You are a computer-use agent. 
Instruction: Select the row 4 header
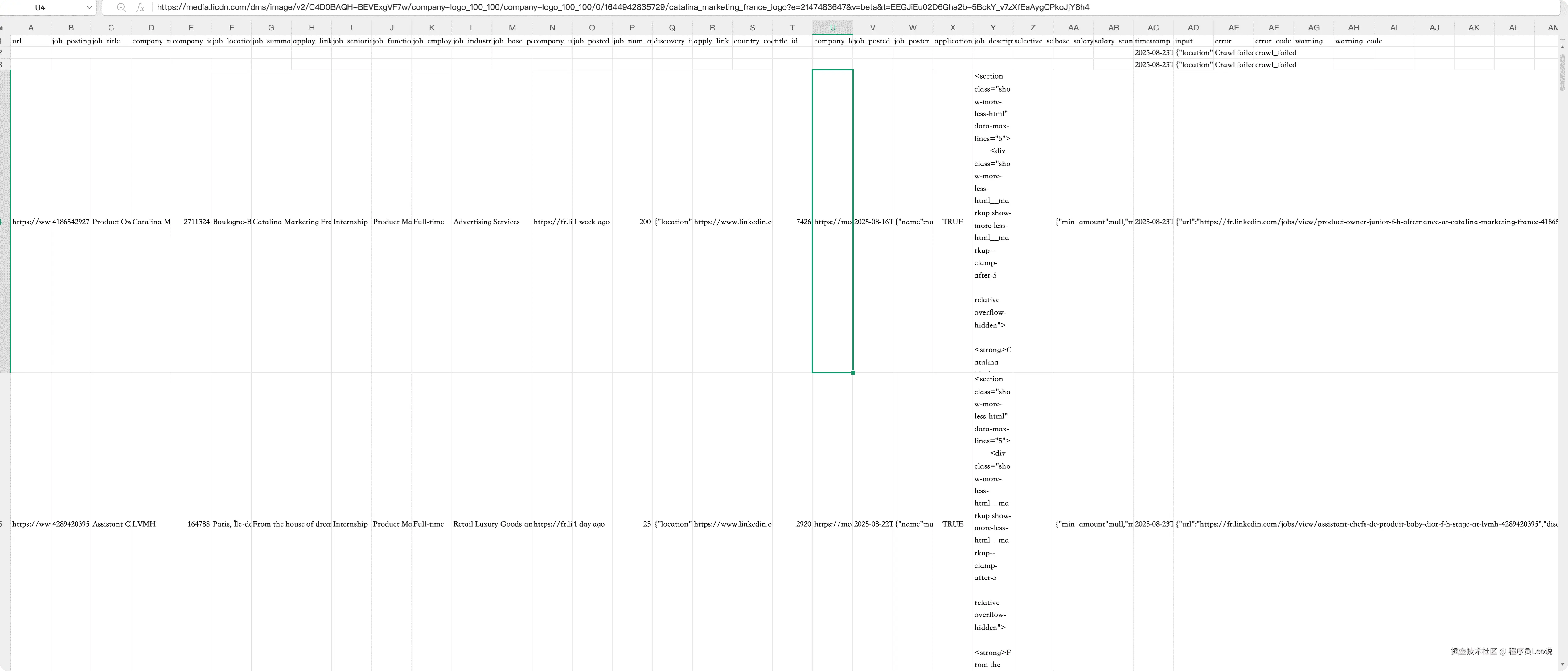pos(4,222)
